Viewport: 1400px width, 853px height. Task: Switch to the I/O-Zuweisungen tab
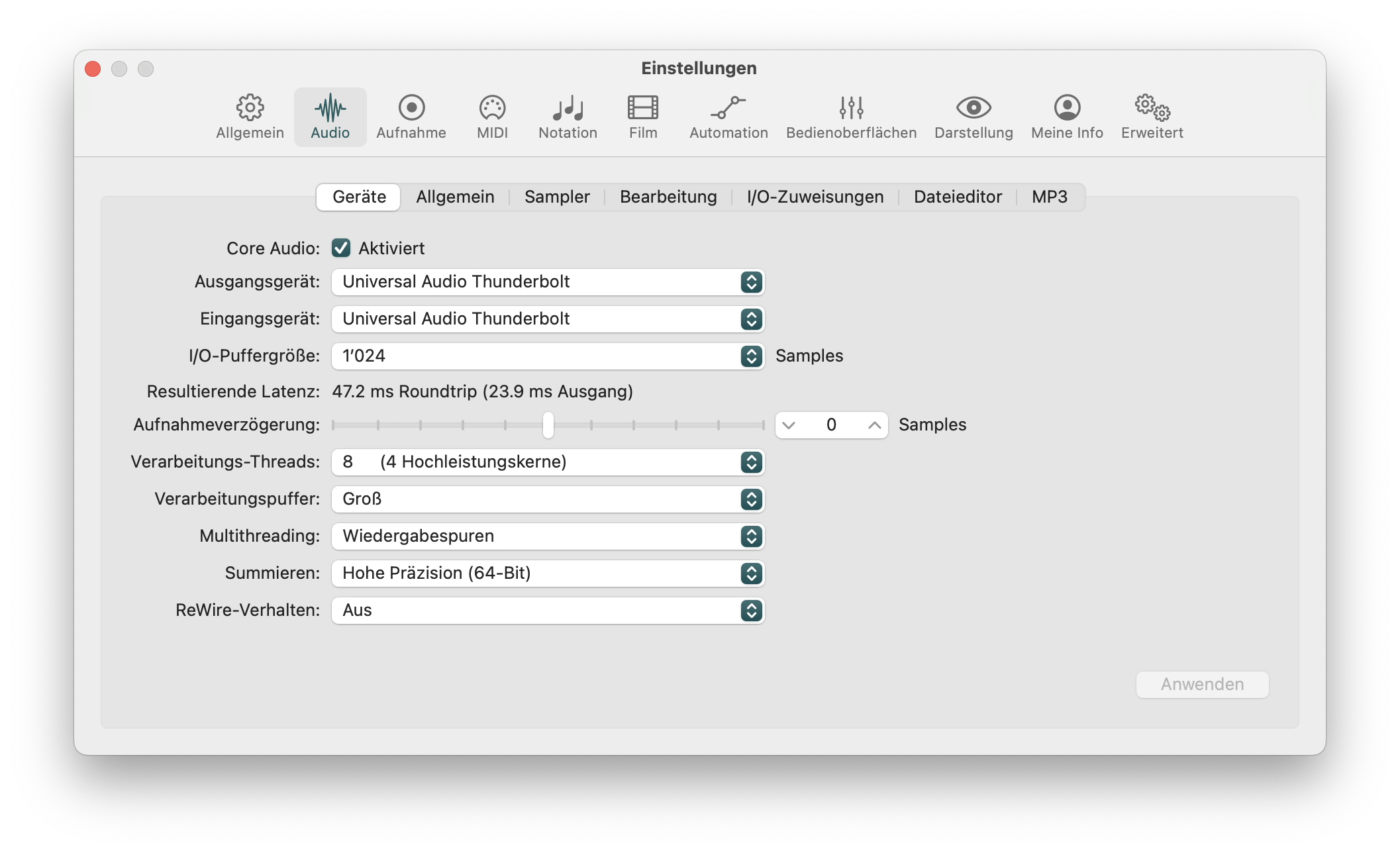coord(815,195)
